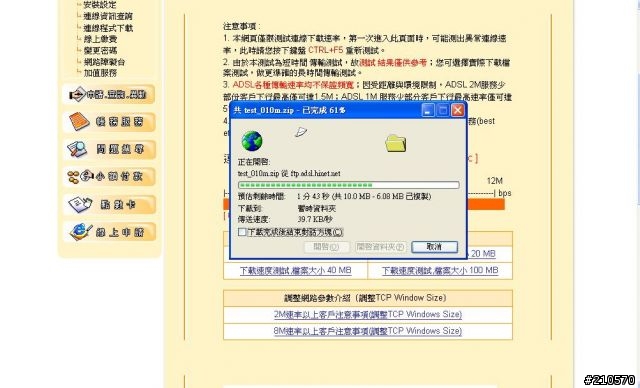
Task: Open the sidebar button with arrow diamond icon
Action: click(x=109, y=95)
